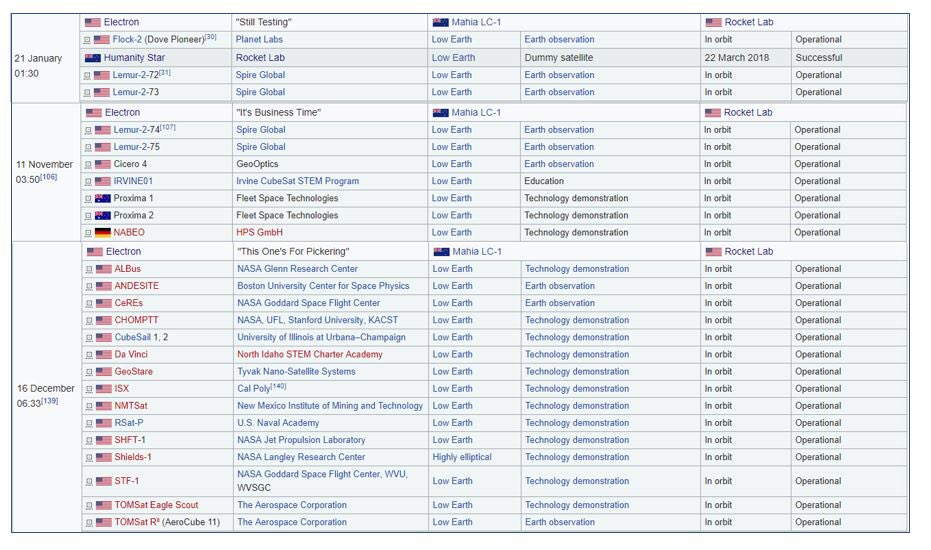This screenshot has width=931, height=550.
Task: Follow citation [140] next to Cal Poly
Action: pos(278,387)
